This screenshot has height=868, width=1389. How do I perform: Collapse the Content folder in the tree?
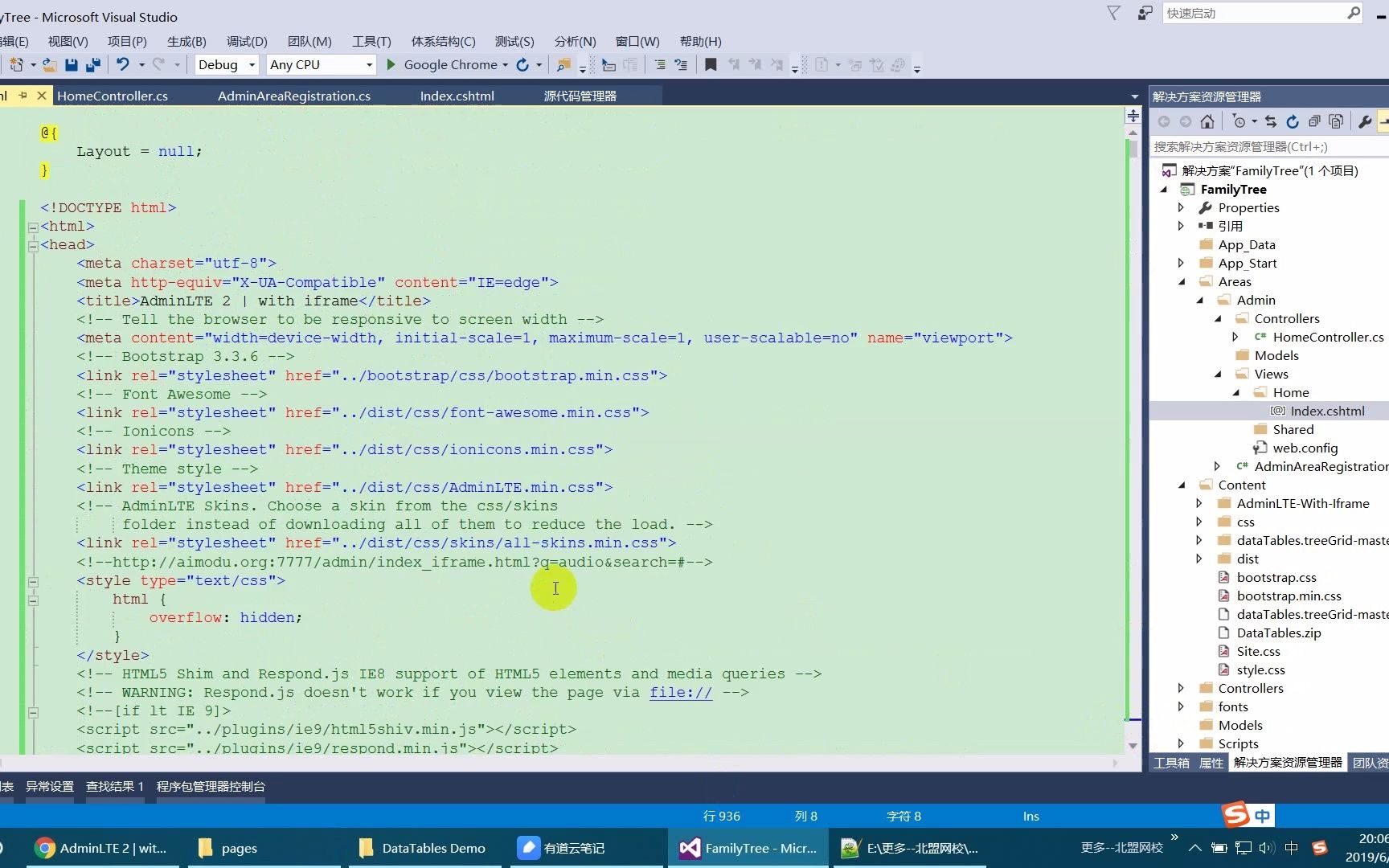click(x=1182, y=485)
